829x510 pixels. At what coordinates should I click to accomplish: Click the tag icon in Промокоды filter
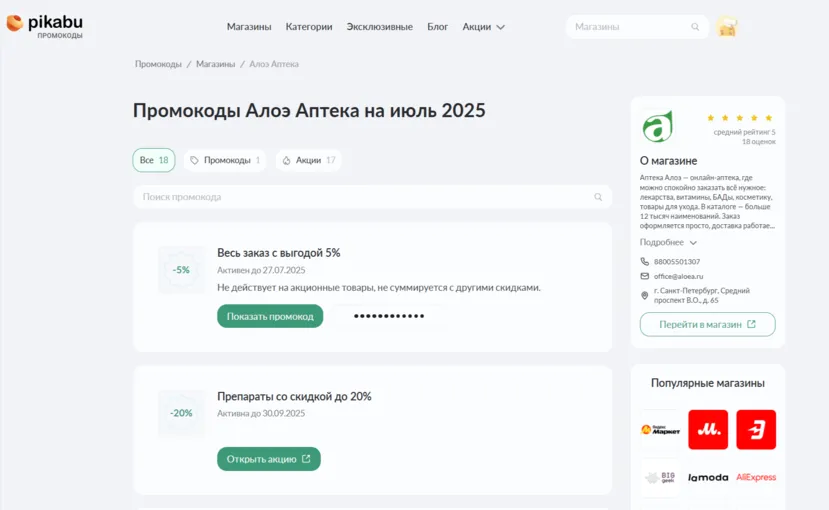point(194,160)
